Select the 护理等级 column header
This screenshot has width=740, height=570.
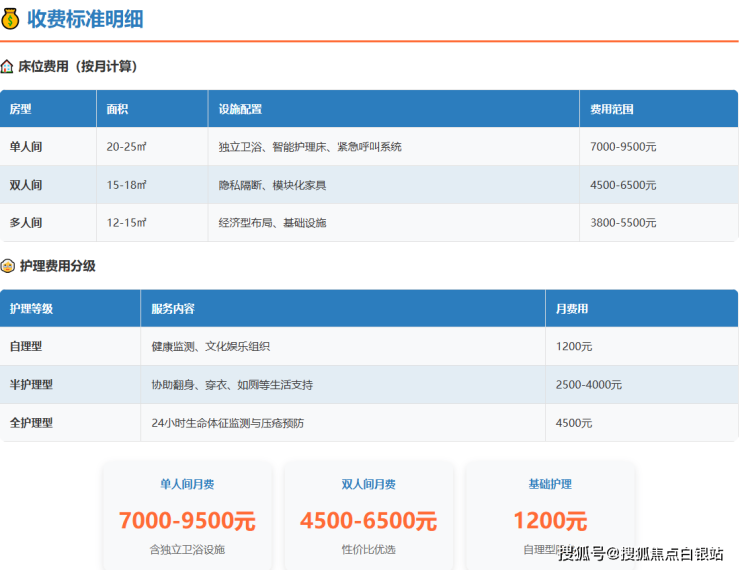click(31, 309)
